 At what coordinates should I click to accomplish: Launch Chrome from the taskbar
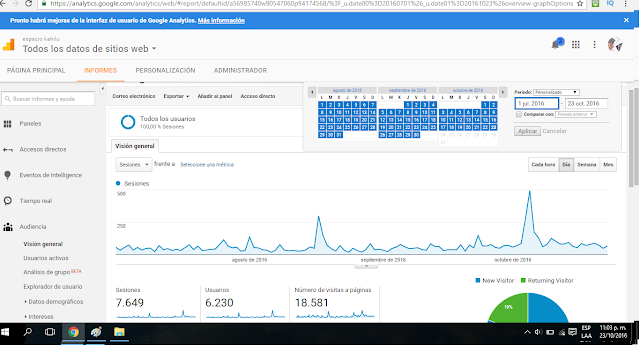click(x=73, y=332)
